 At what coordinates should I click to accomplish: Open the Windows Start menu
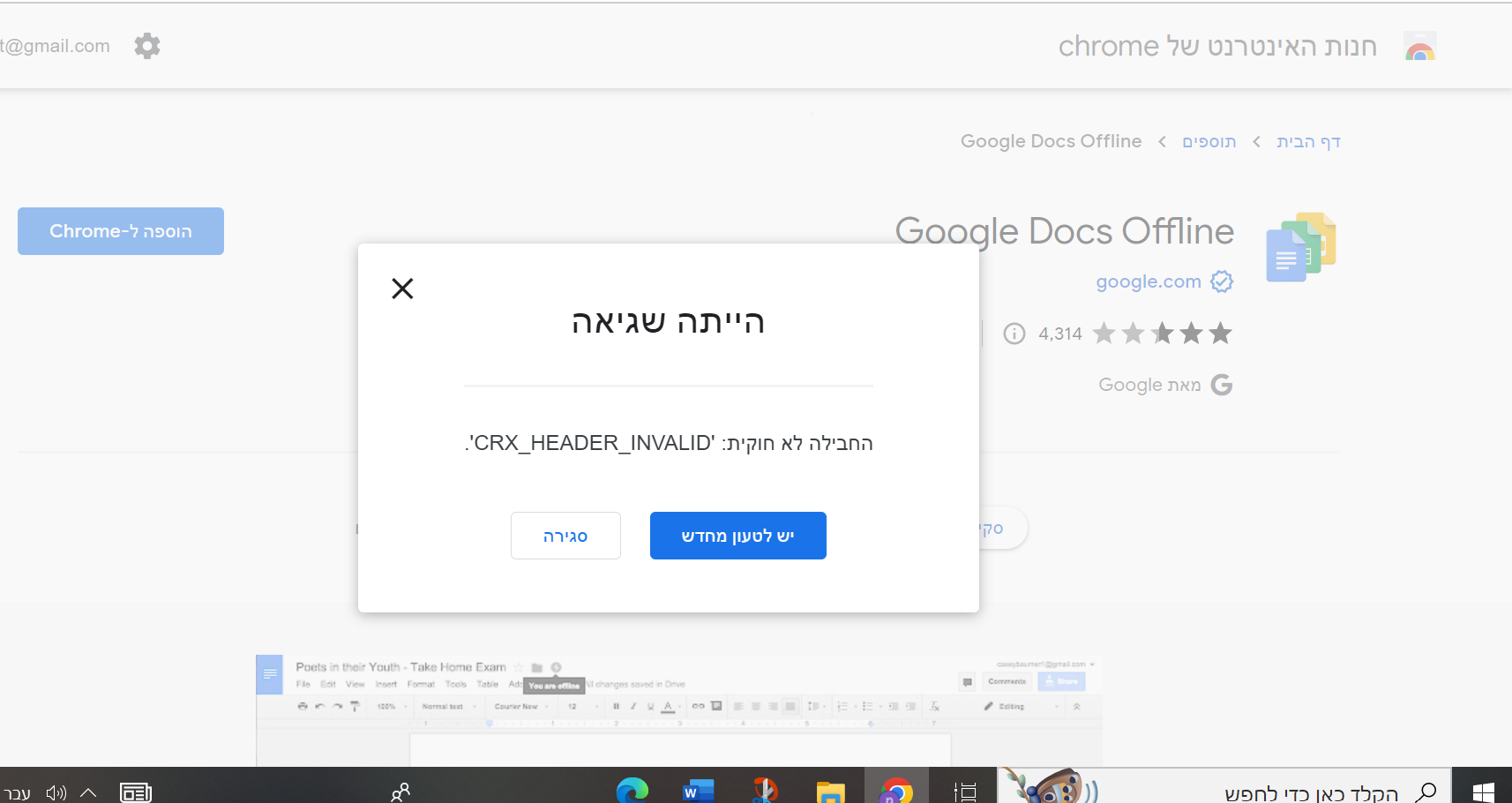click(x=1483, y=792)
